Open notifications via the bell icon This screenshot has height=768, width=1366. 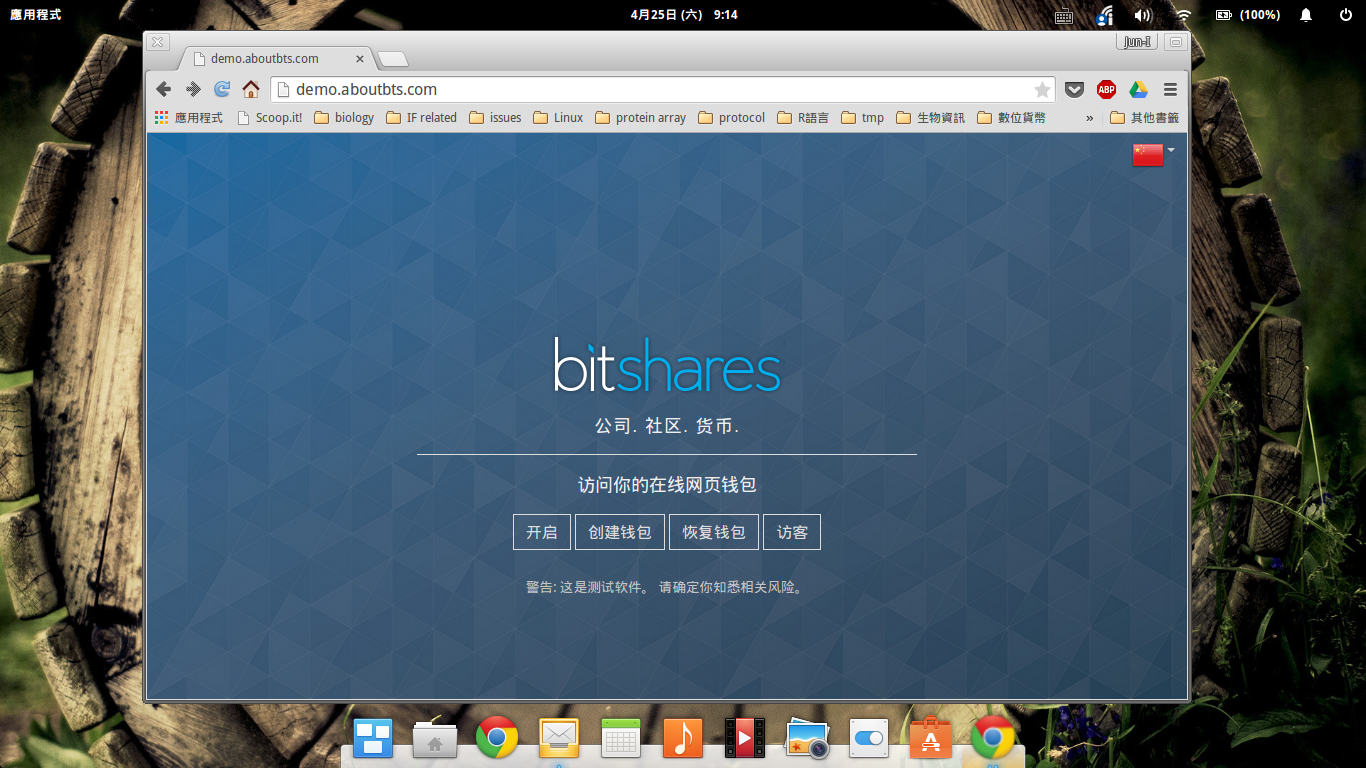point(1306,15)
